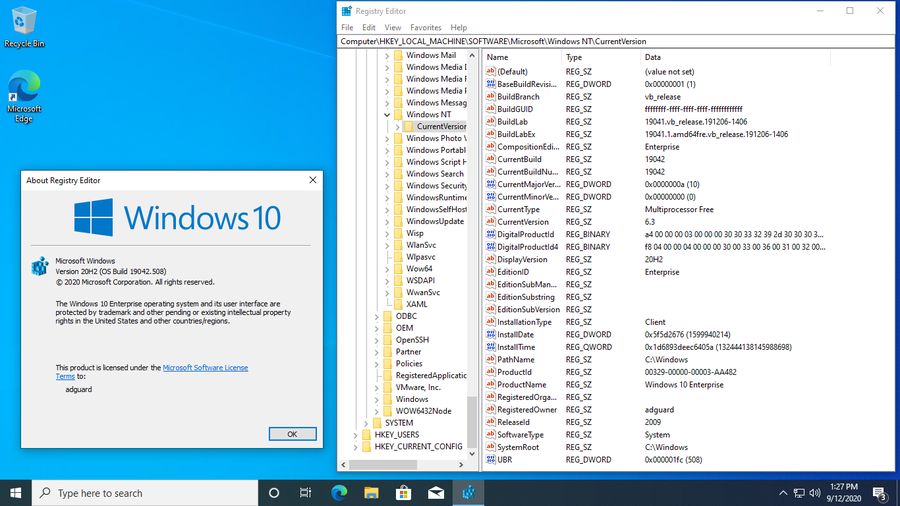Select the EditionID value name

513,272
